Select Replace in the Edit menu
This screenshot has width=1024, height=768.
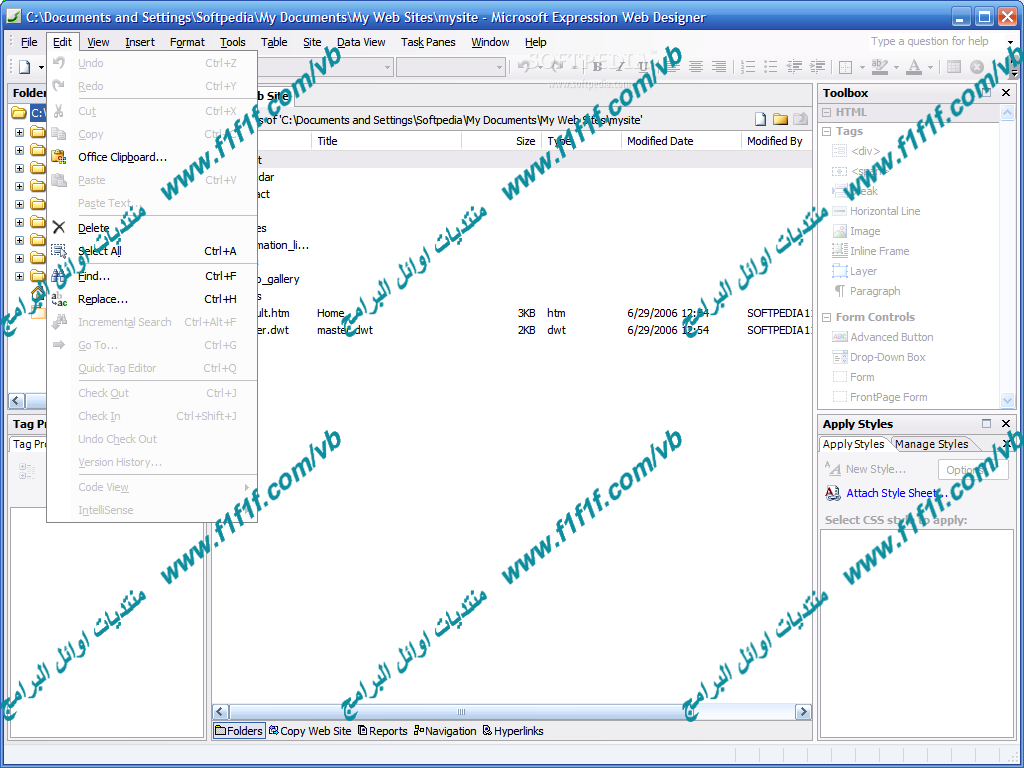[103, 299]
